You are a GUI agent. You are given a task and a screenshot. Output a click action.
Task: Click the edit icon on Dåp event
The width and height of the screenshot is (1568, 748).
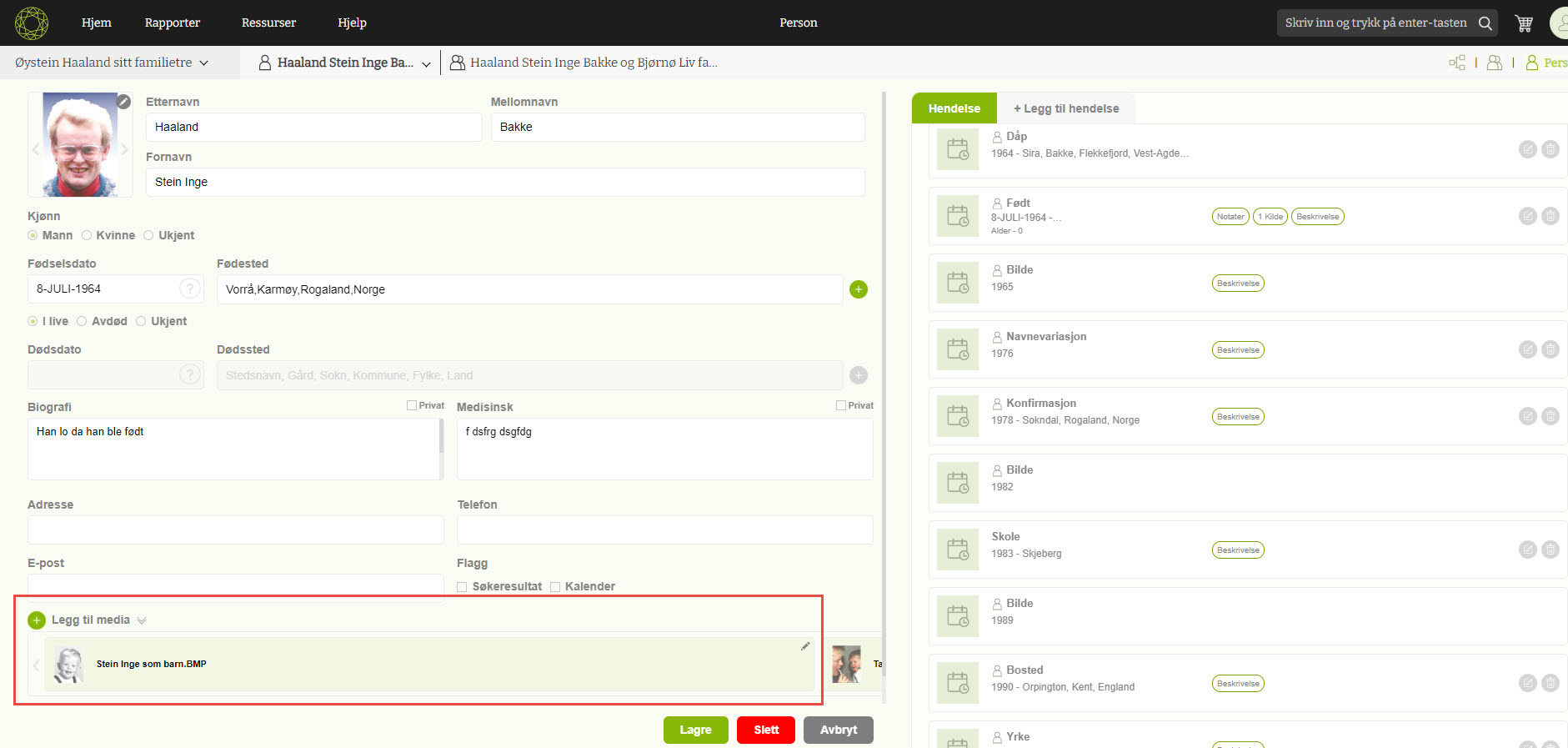pyautogui.click(x=1527, y=149)
